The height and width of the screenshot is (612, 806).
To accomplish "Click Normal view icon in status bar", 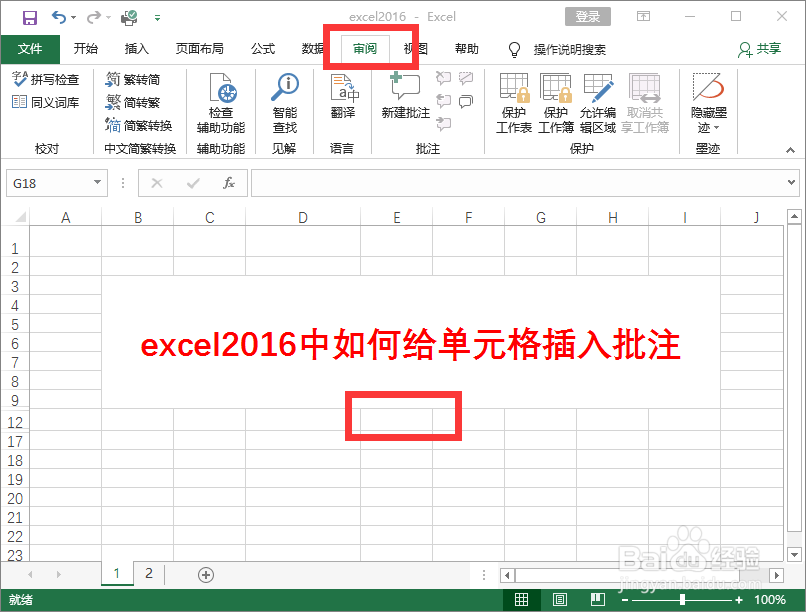I will [x=521, y=600].
